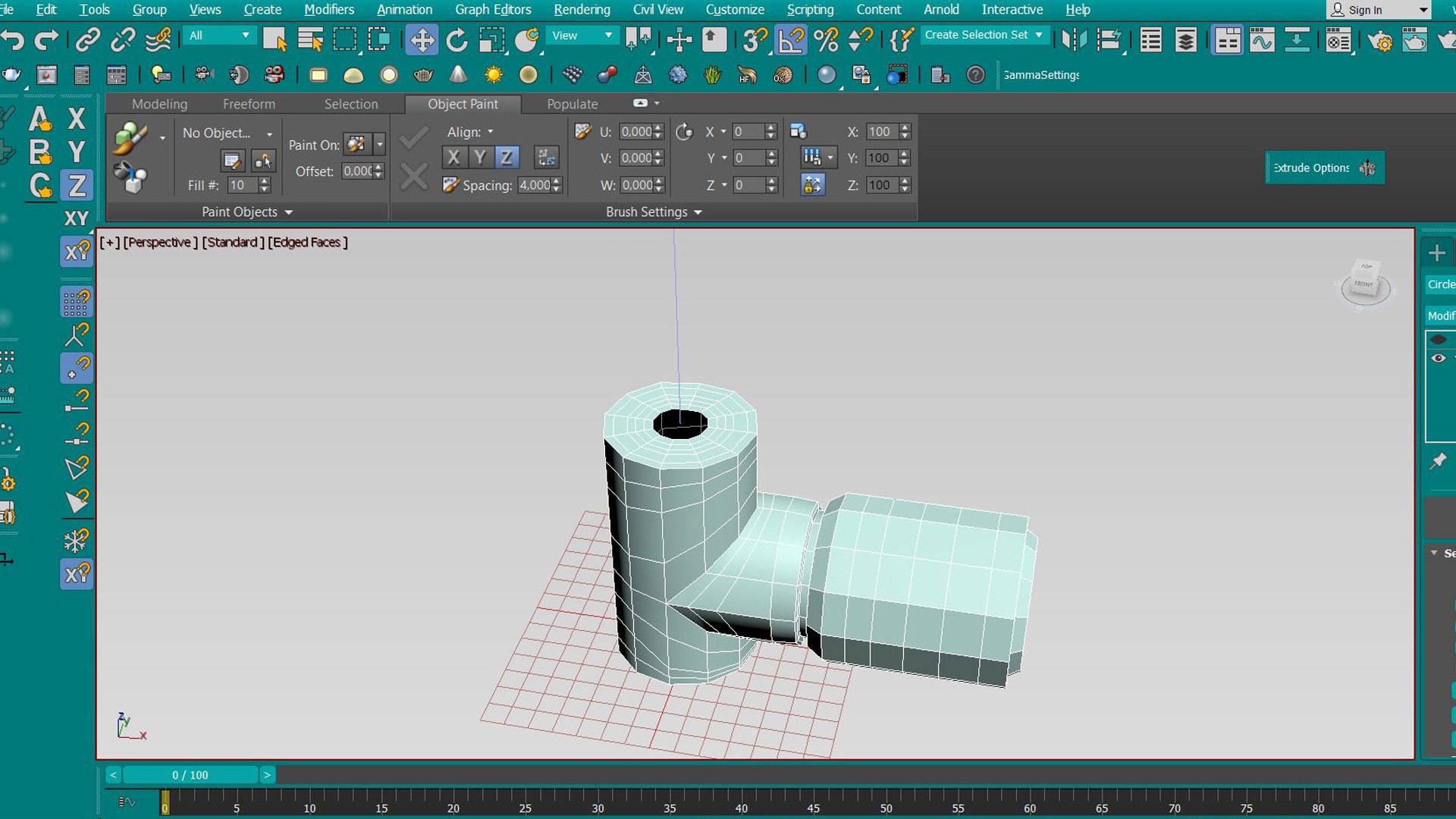Open Create Selection Set dropdown
The height and width of the screenshot is (819, 1456).
coord(984,35)
